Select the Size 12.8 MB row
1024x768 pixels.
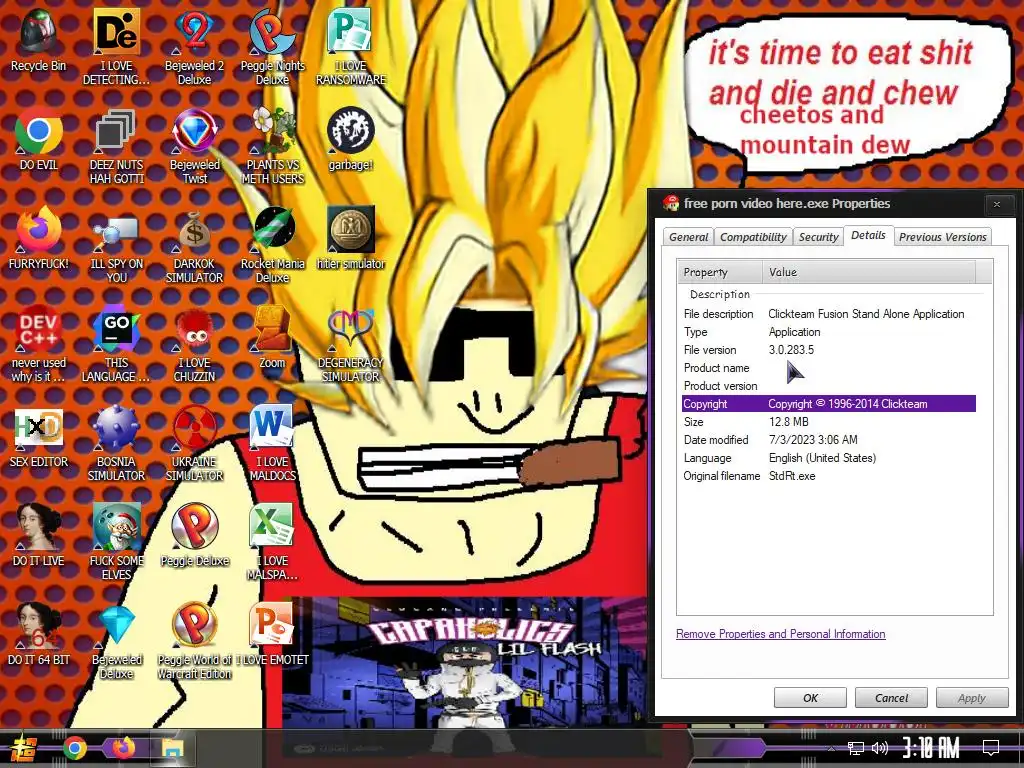(829, 421)
